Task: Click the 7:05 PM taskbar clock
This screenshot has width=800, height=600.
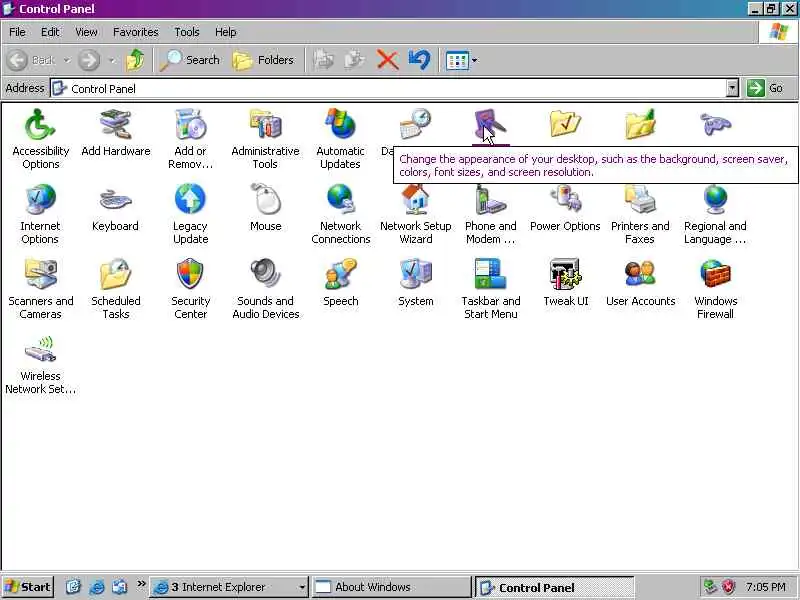Action: pyautogui.click(x=766, y=587)
